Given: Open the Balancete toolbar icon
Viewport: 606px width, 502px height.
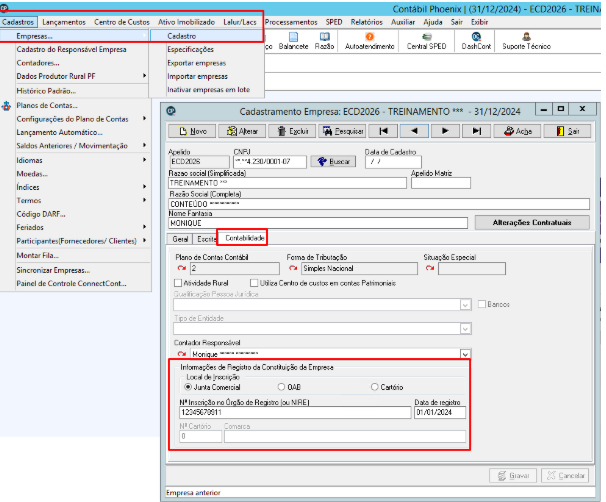Looking at the screenshot, I should coord(293,41).
